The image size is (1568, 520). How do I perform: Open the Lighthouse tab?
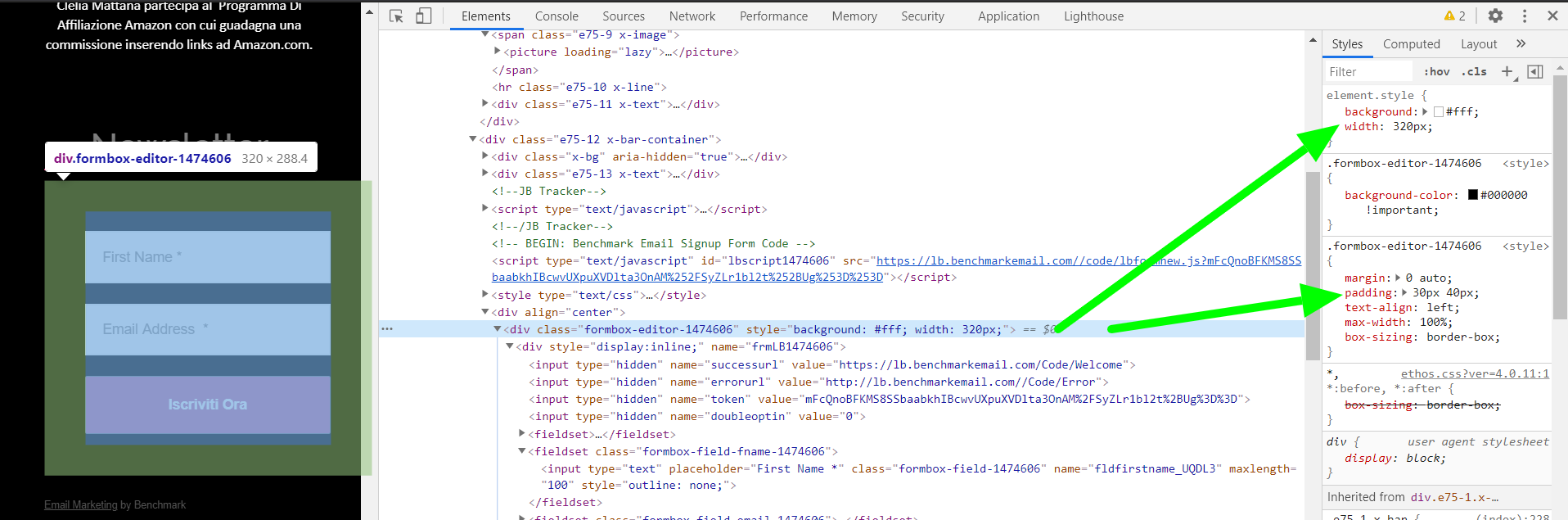click(1093, 16)
